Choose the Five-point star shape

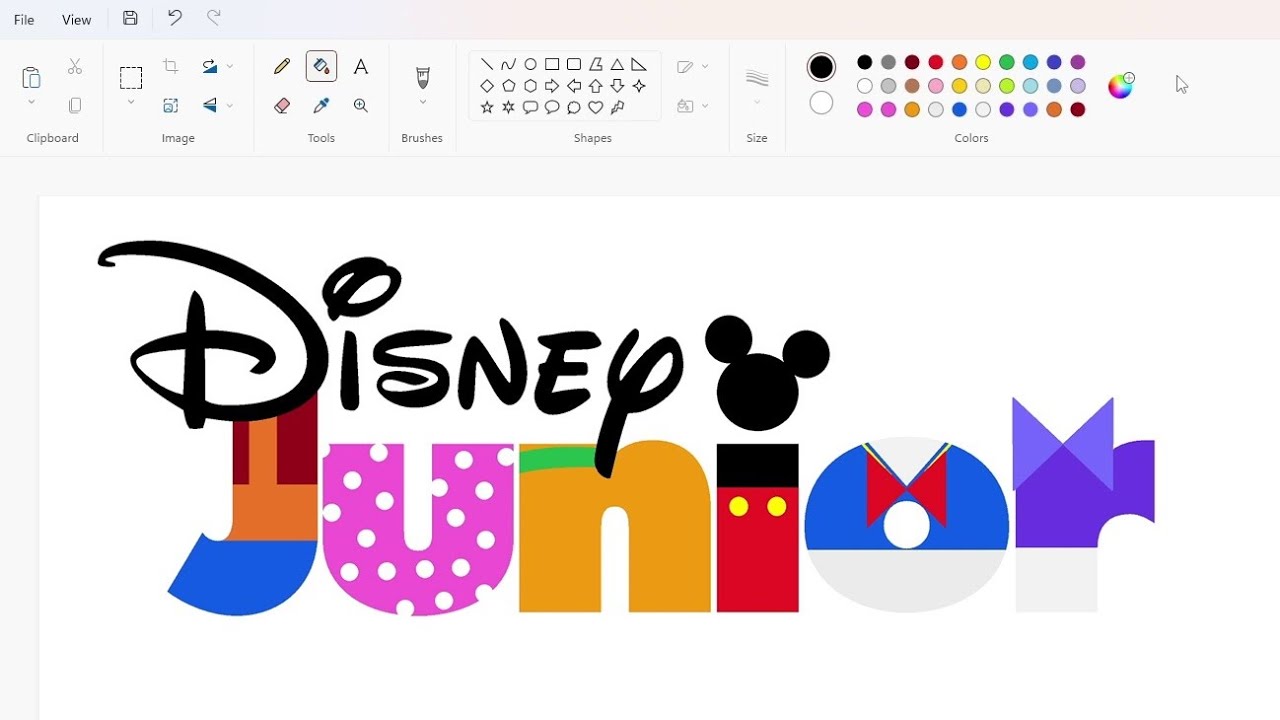pos(487,107)
